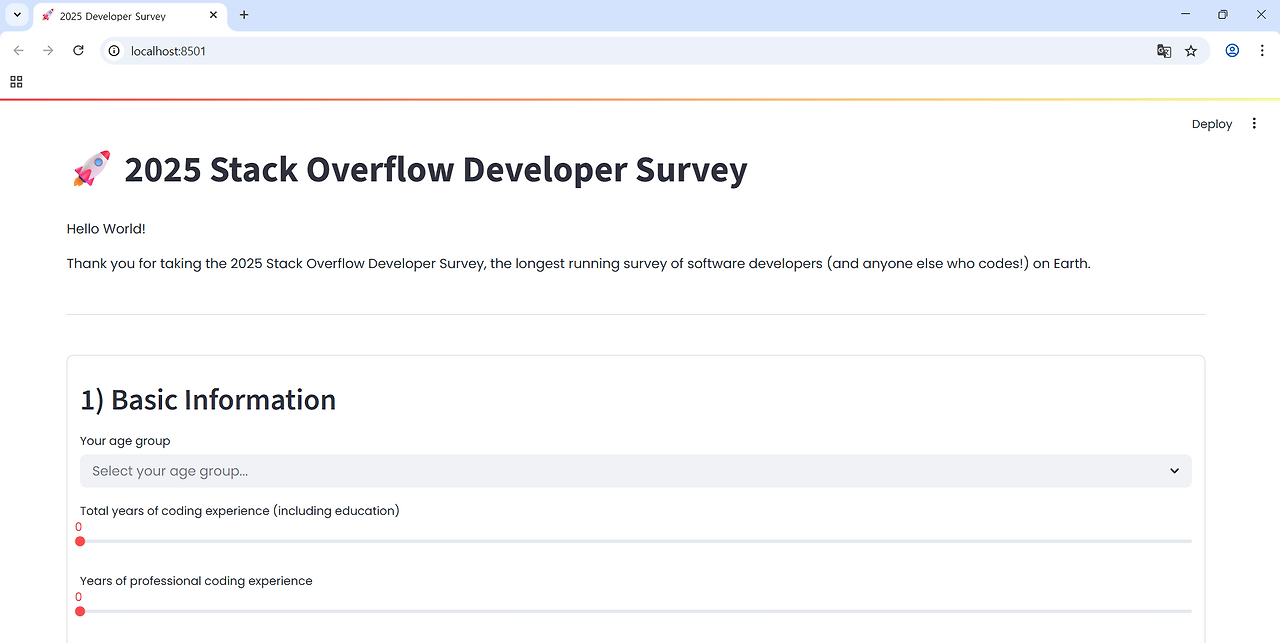The width and height of the screenshot is (1280, 643).
Task: Click the browser back arrow
Action: [x=18, y=50]
